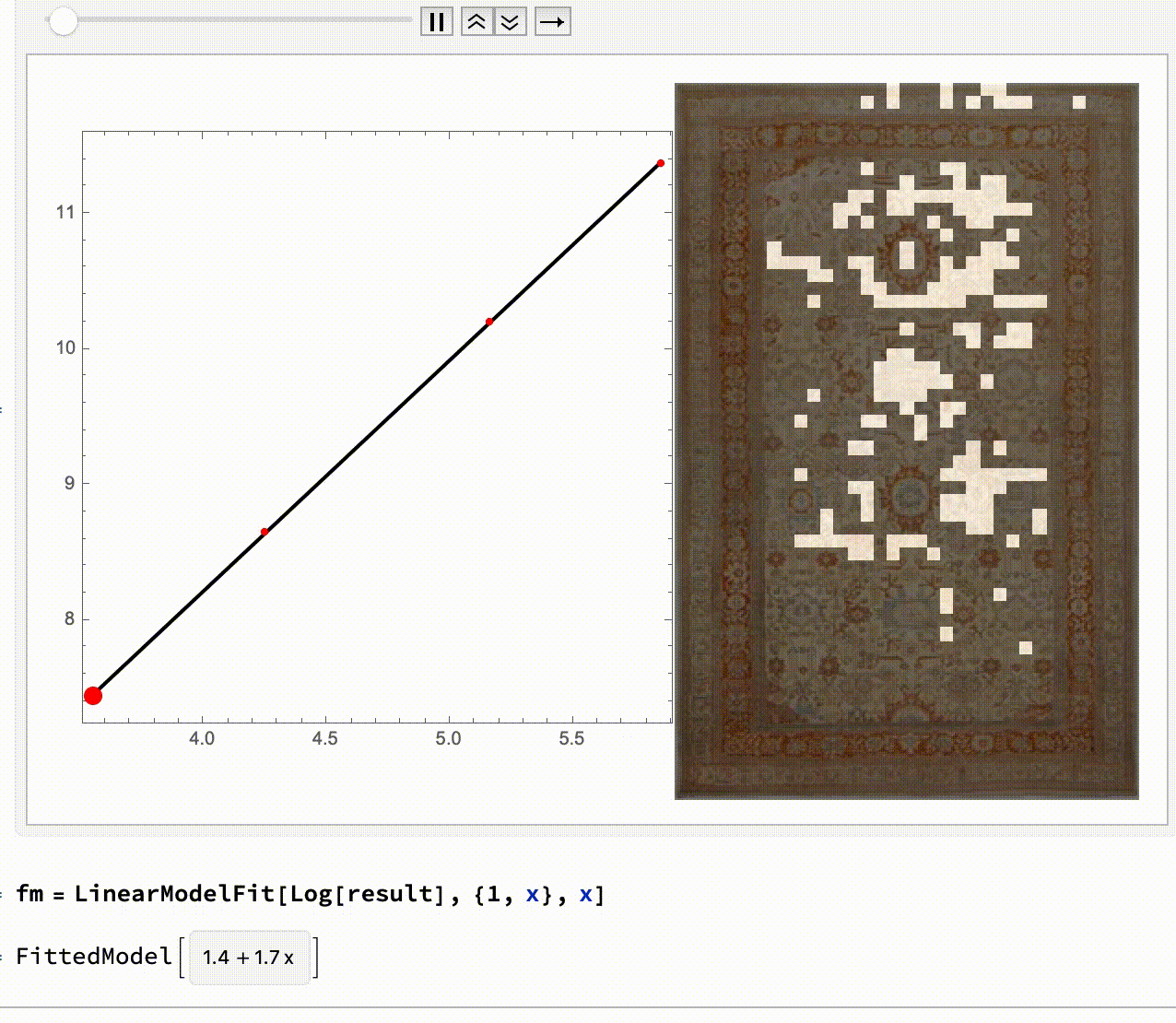Click the large red point on the plot

click(x=92, y=696)
